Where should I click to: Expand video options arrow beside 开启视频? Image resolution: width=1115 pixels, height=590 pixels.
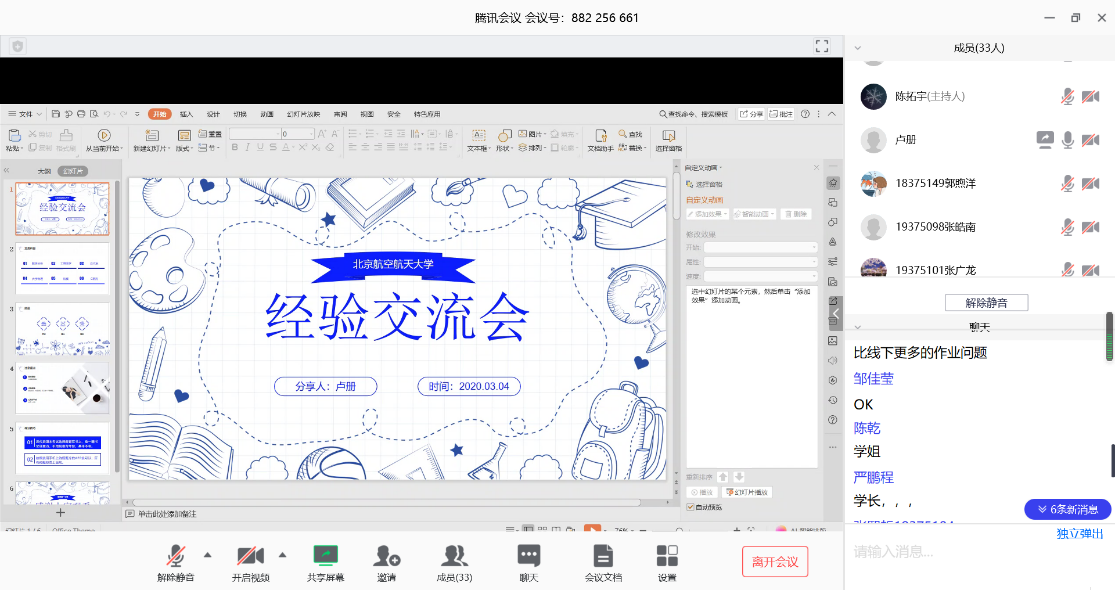[282, 554]
